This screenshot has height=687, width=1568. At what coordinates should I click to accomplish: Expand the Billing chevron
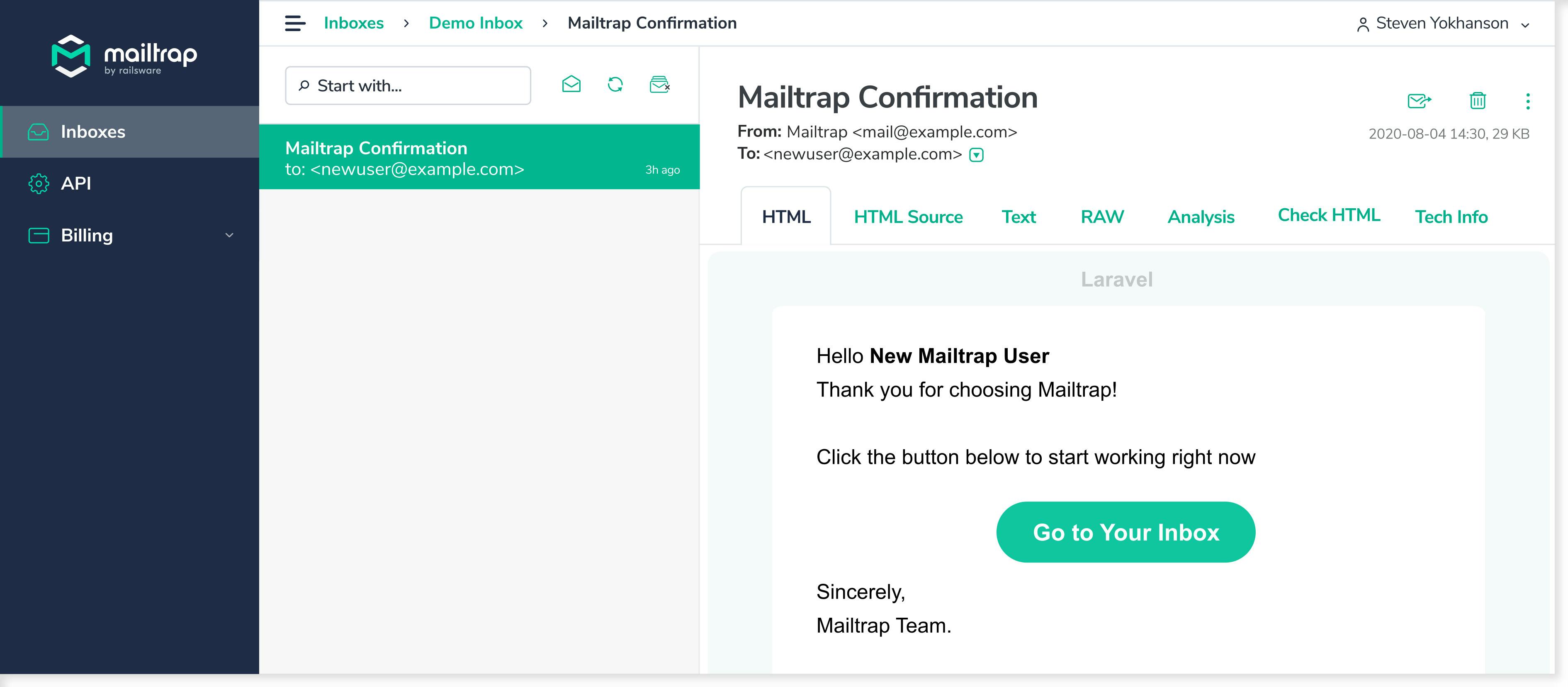point(229,235)
